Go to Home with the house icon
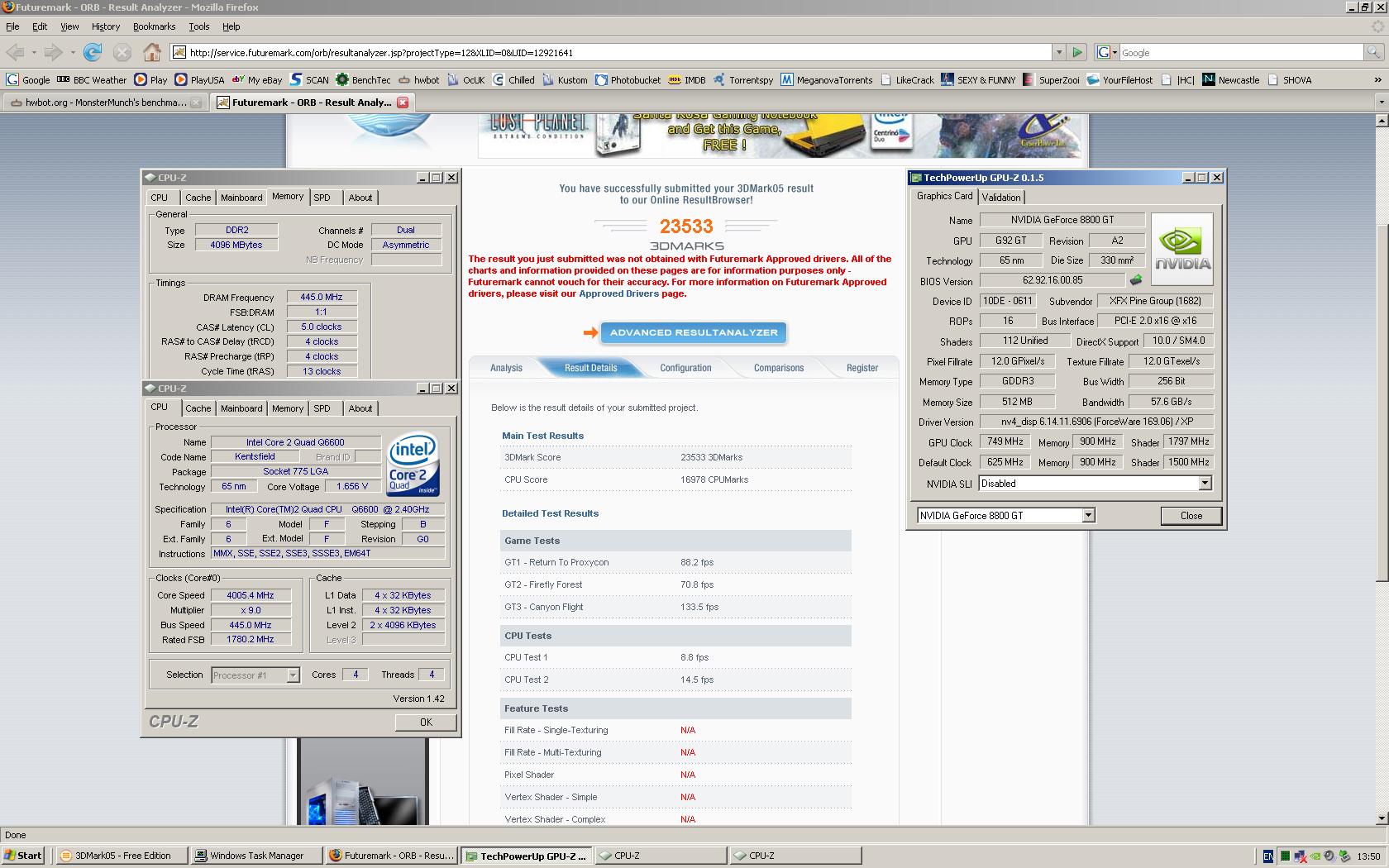The image size is (1389, 868). (x=152, y=53)
